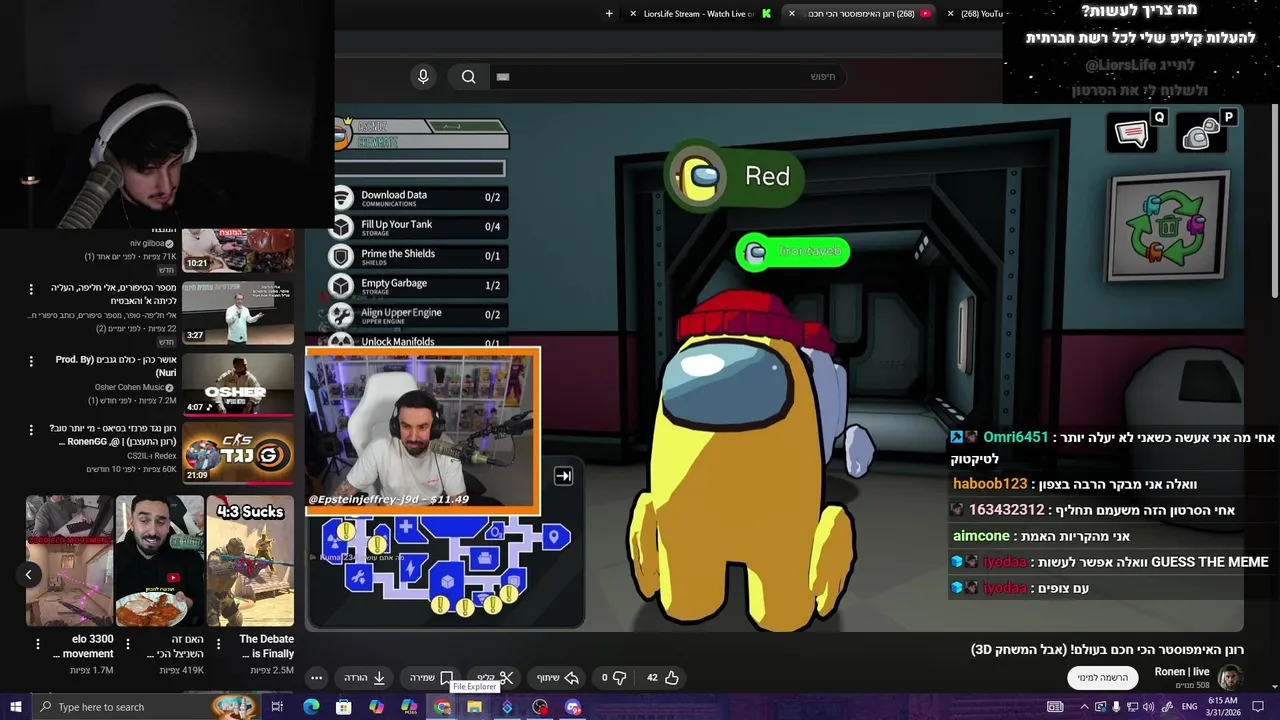Click the minimap collapse arrow icon
1280x720 pixels.
click(x=563, y=476)
